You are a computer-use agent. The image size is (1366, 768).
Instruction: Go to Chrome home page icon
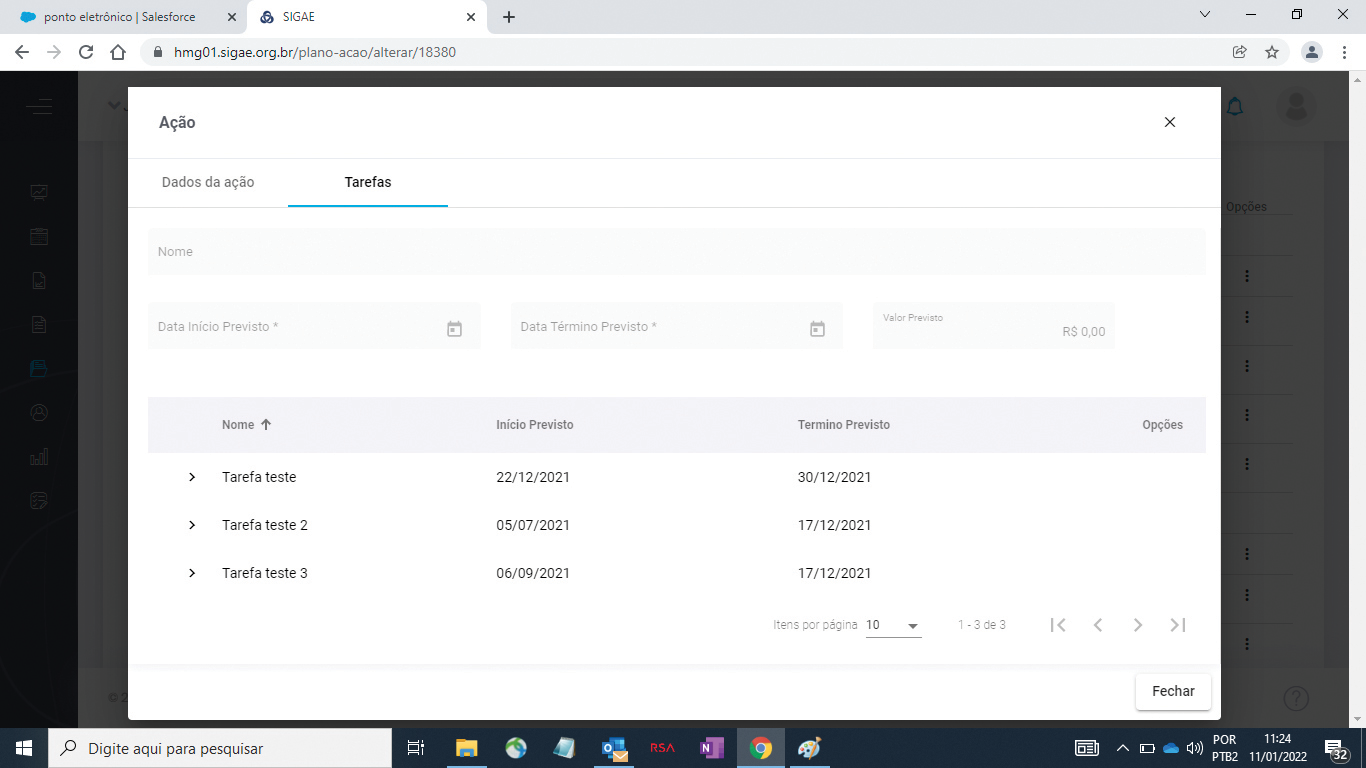118,52
